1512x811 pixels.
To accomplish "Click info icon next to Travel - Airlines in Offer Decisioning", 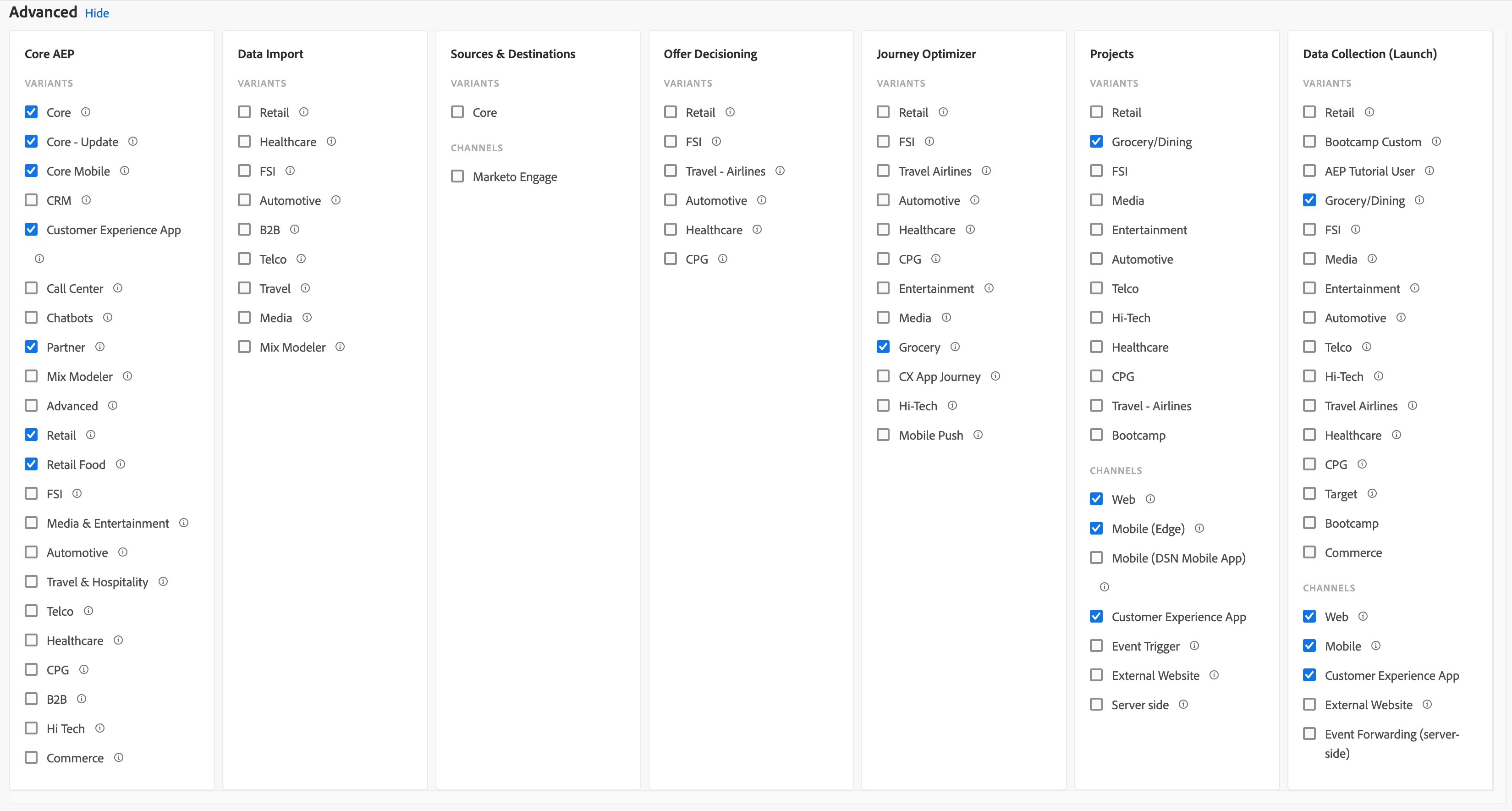I will coord(780,171).
